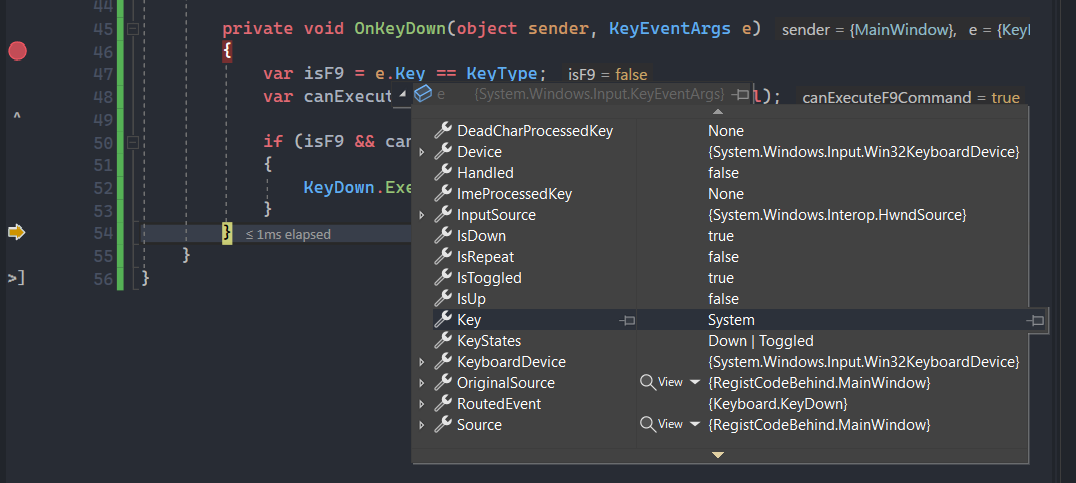Image resolution: width=1076 pixels, height=483 pixels.
Task: Select the IsUp value 'false'
Action: [723, 299]
